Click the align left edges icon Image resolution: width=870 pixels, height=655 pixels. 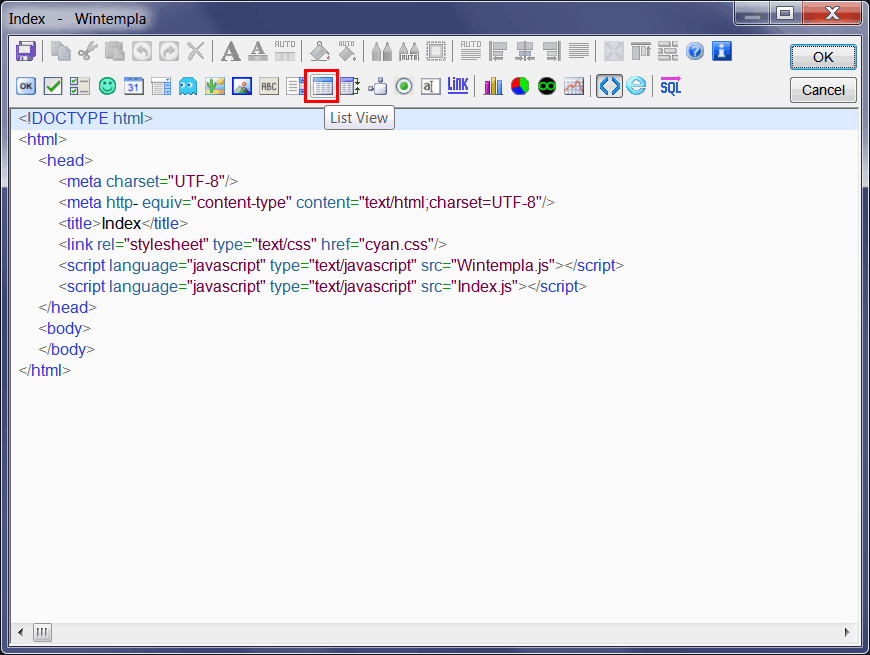498,52
